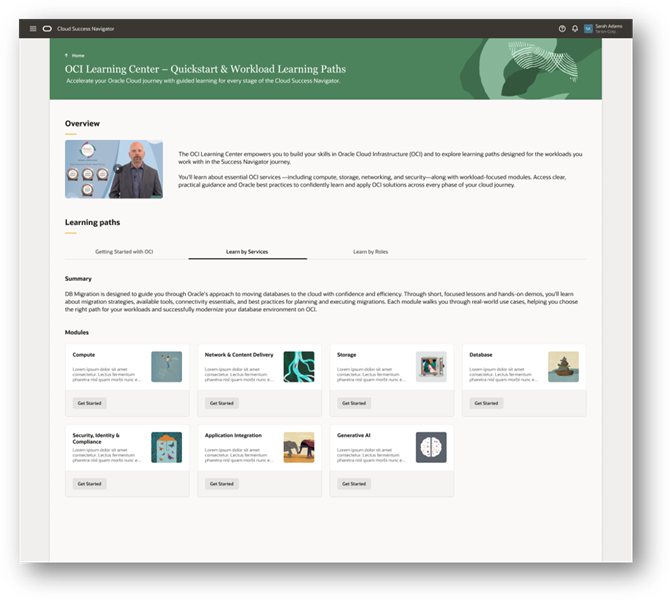Open the Compute module thumbnail image

pyautogui.click(x=167, y=367)
